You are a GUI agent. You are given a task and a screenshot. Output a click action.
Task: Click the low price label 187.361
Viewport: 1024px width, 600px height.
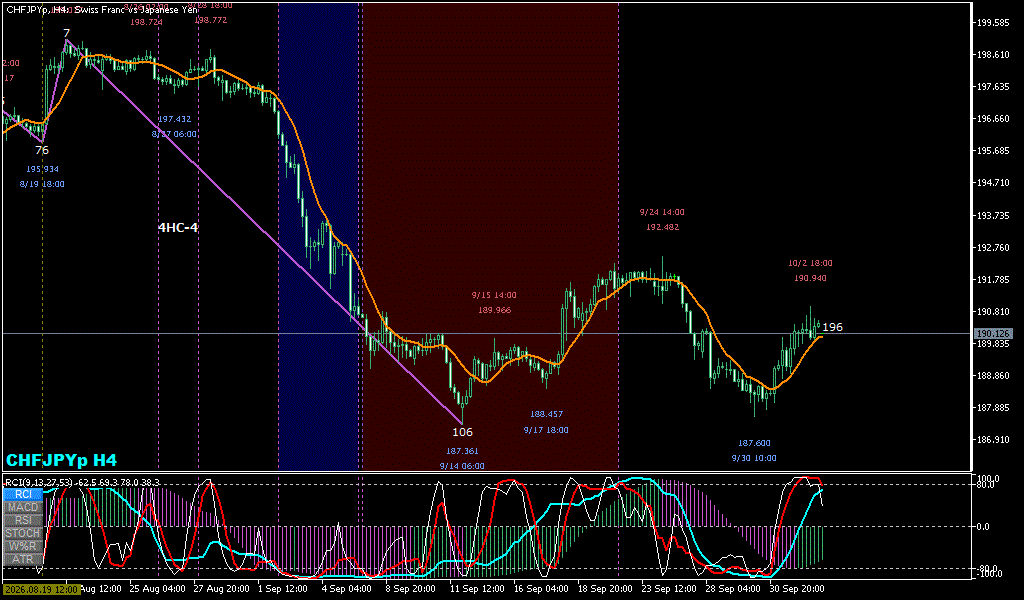tap(462, 450)
